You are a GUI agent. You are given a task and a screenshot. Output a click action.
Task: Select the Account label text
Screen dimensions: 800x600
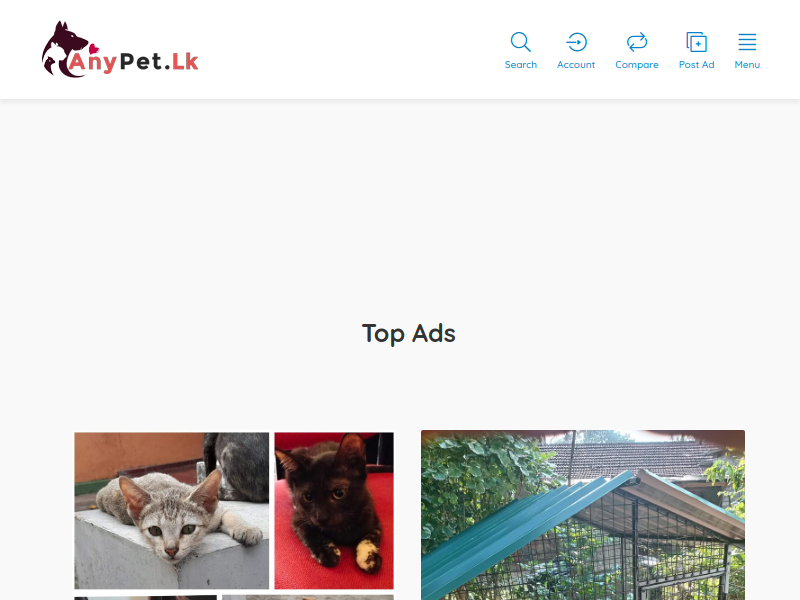576,65
